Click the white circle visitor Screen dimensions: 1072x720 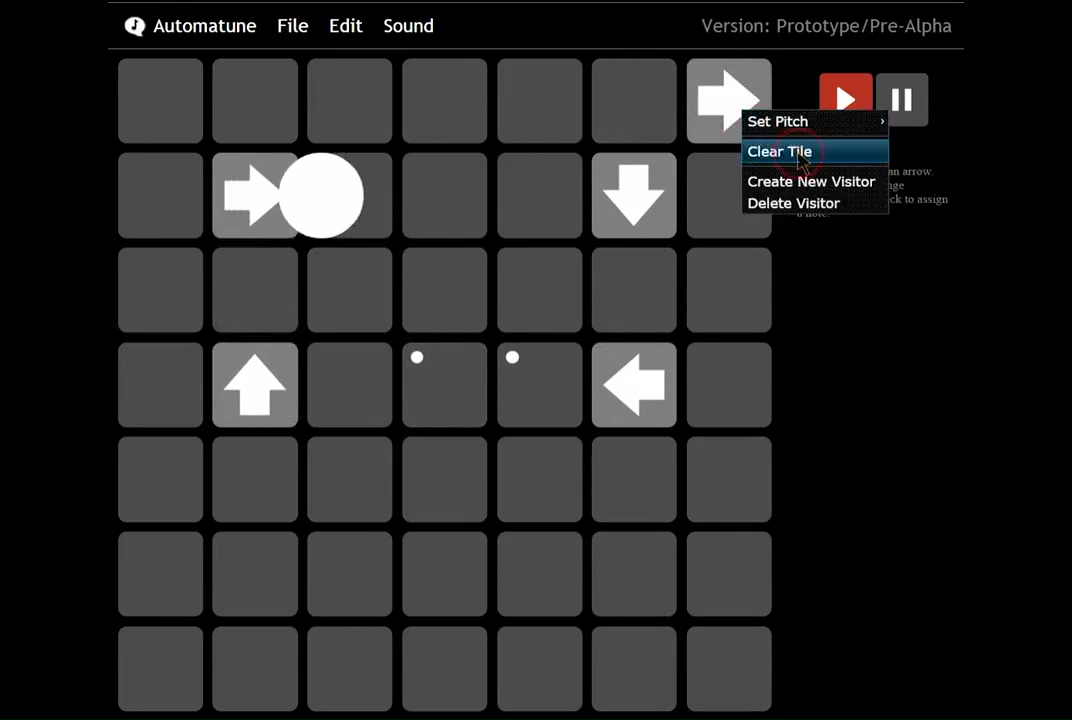click(x=321, y=196)
